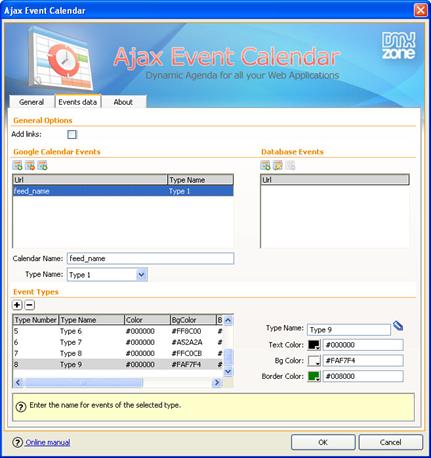Click the calendar clock logo image

[x=62, y=59]
